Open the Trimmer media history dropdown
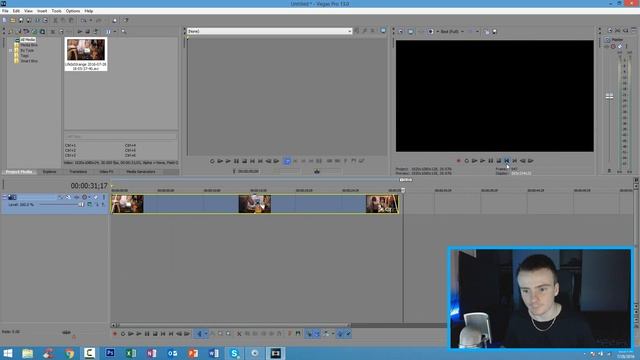 [349, 31]
